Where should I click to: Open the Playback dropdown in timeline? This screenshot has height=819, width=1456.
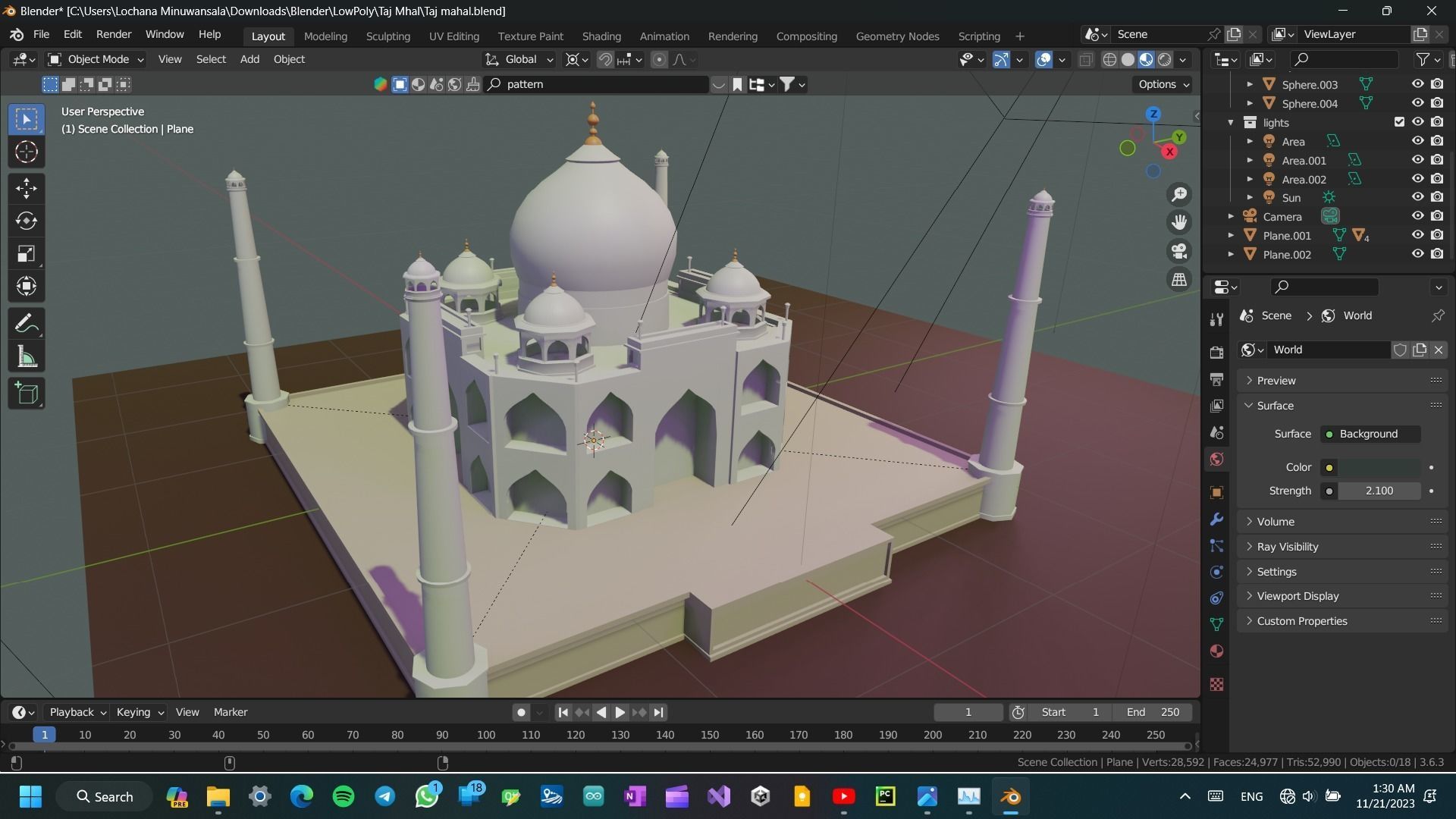(77, 712)
